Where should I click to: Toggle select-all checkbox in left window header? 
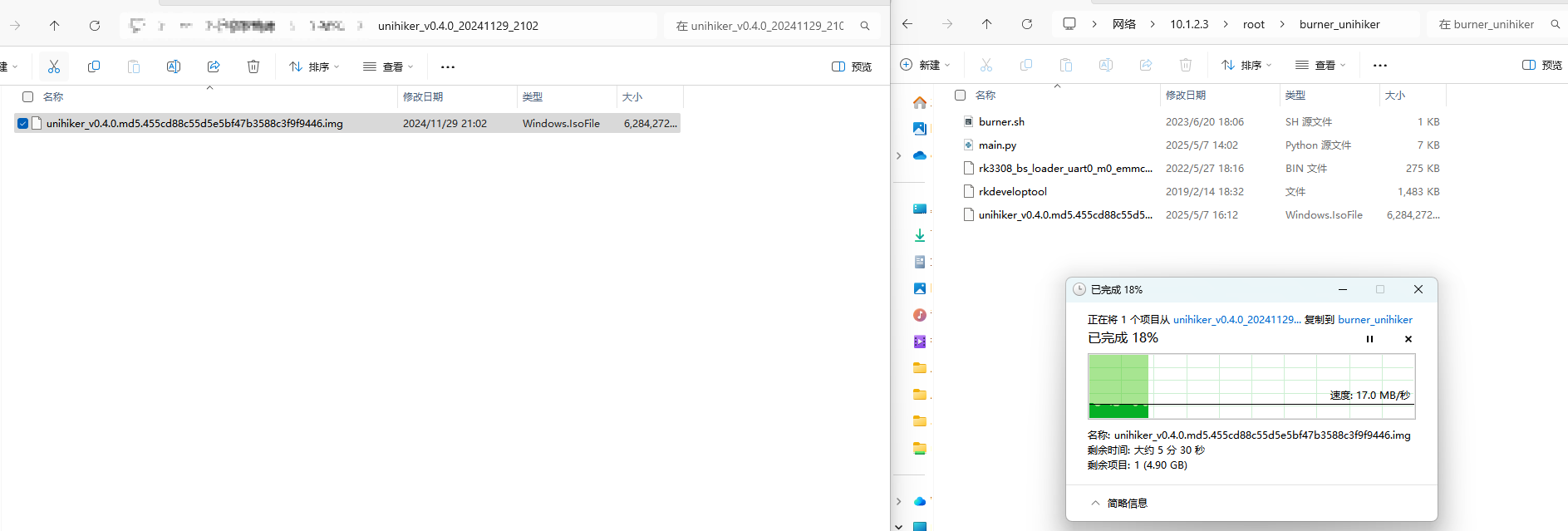click(x=27, y=97)
